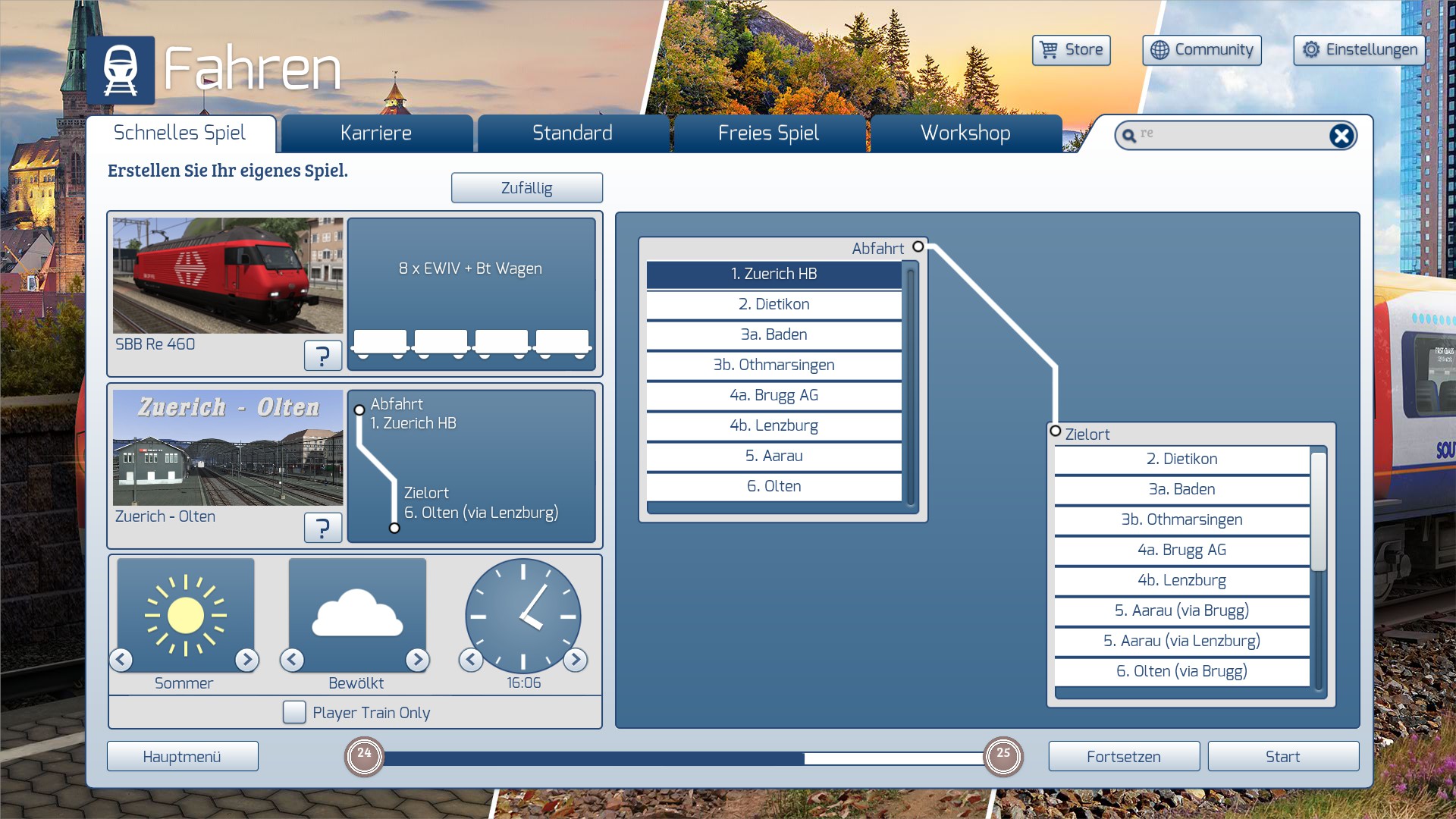The width and height of the screenshot is (1456, 819).
Task: Click the Start button
Action: point(1282,756)
